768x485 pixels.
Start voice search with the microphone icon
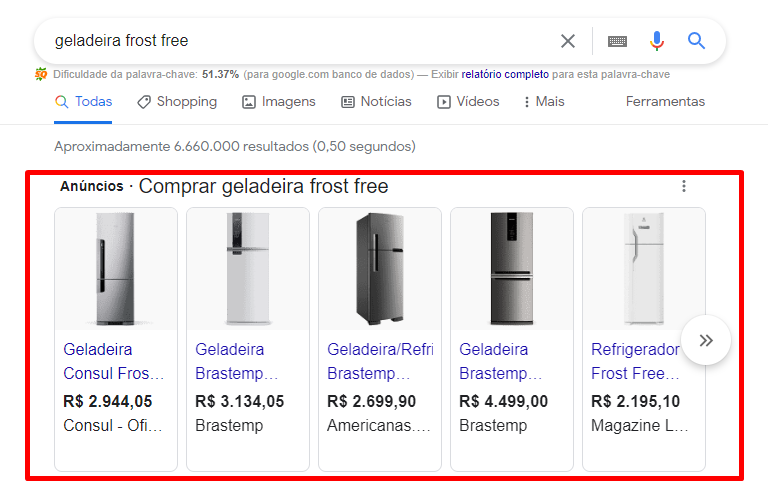tap(657, 41)
